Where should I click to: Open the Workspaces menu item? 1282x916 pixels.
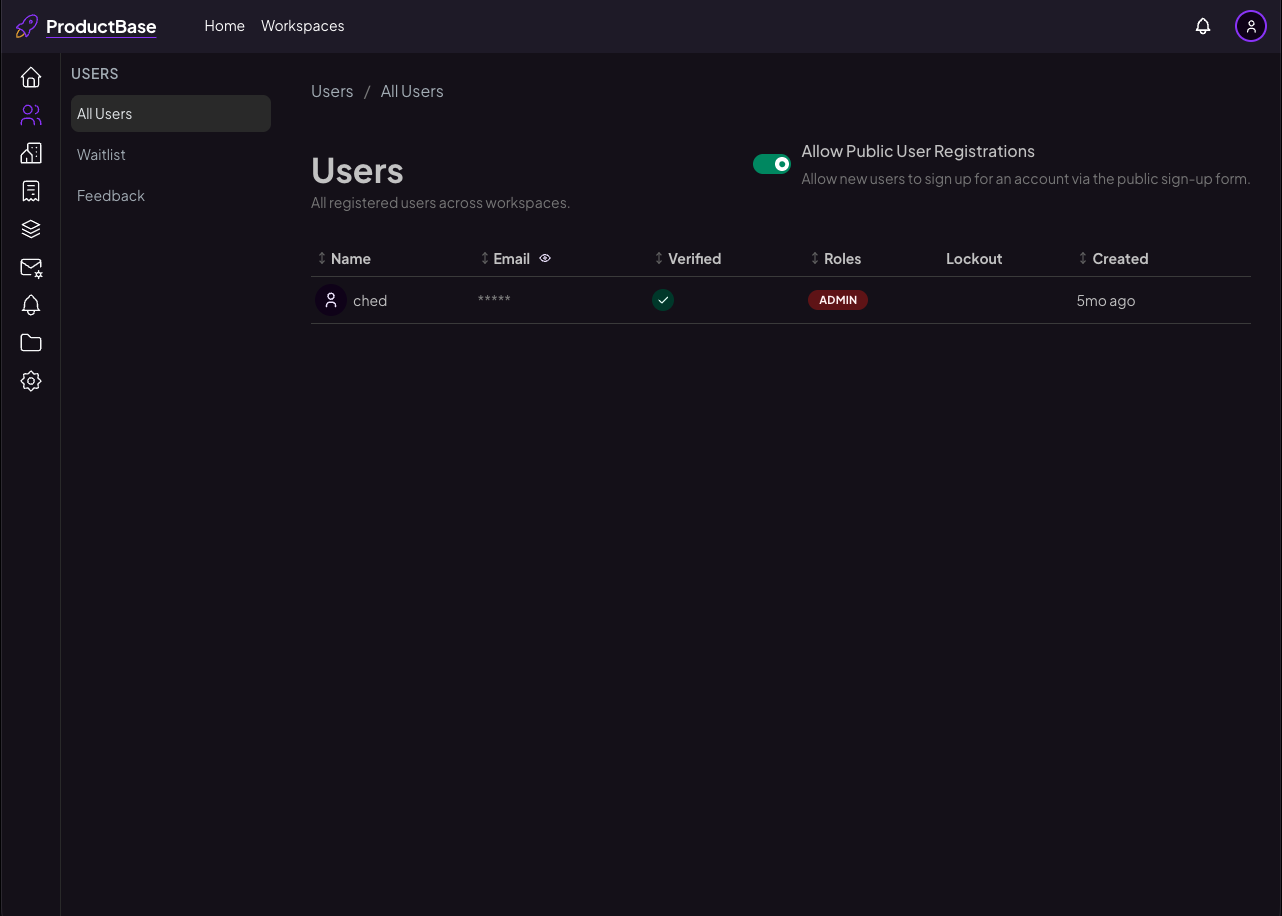coord(303,26)
